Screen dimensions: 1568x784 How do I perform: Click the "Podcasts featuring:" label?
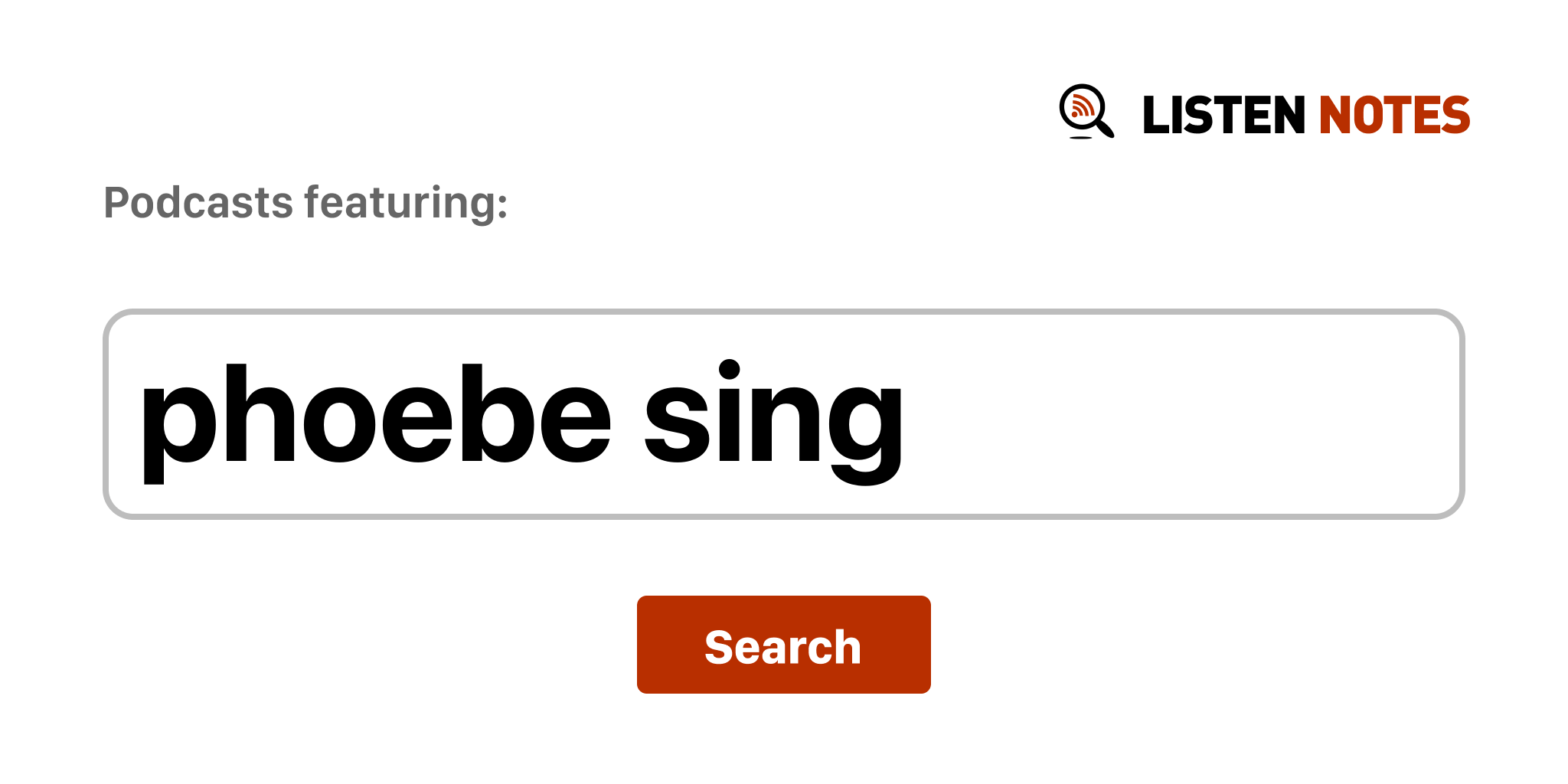point(305,203)
